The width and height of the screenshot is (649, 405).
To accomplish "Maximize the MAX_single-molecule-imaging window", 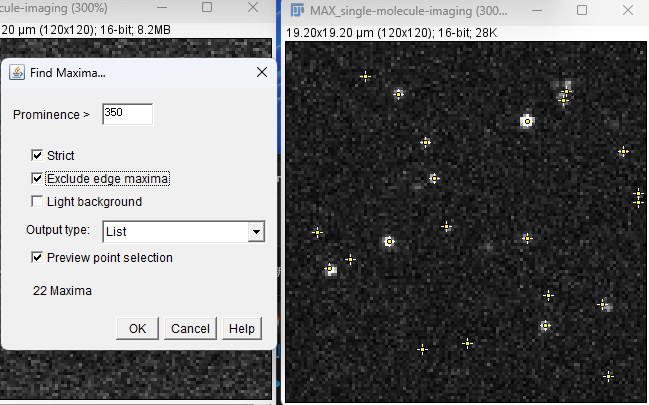I will 582,10.
